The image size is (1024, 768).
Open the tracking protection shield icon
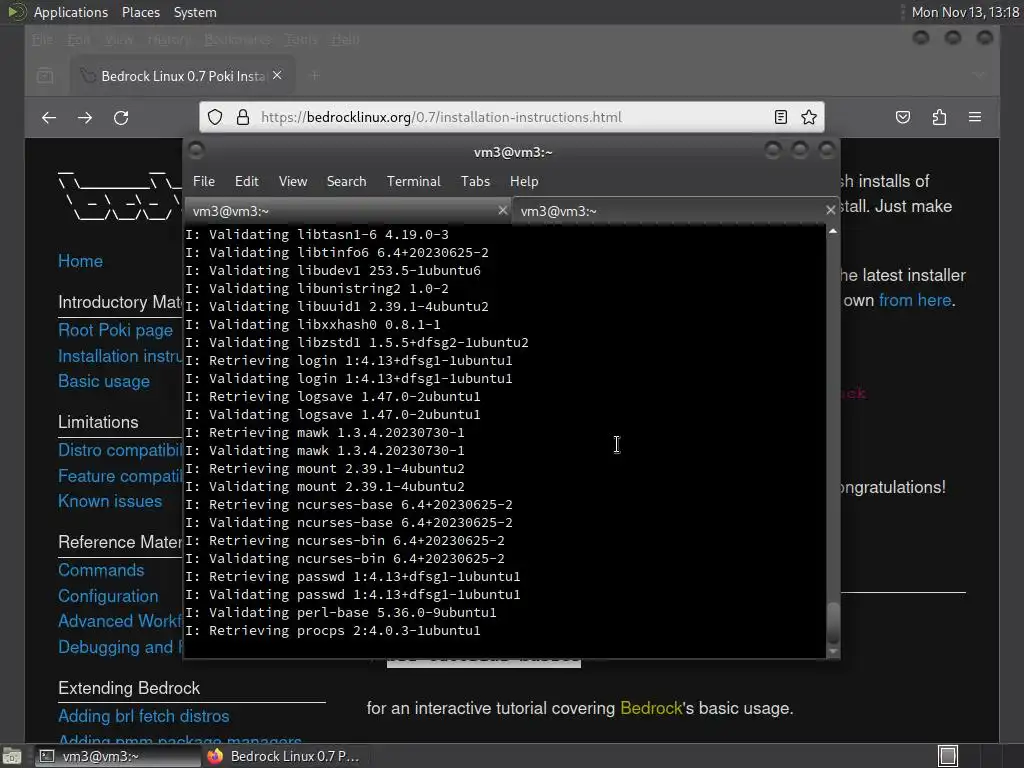215,117
